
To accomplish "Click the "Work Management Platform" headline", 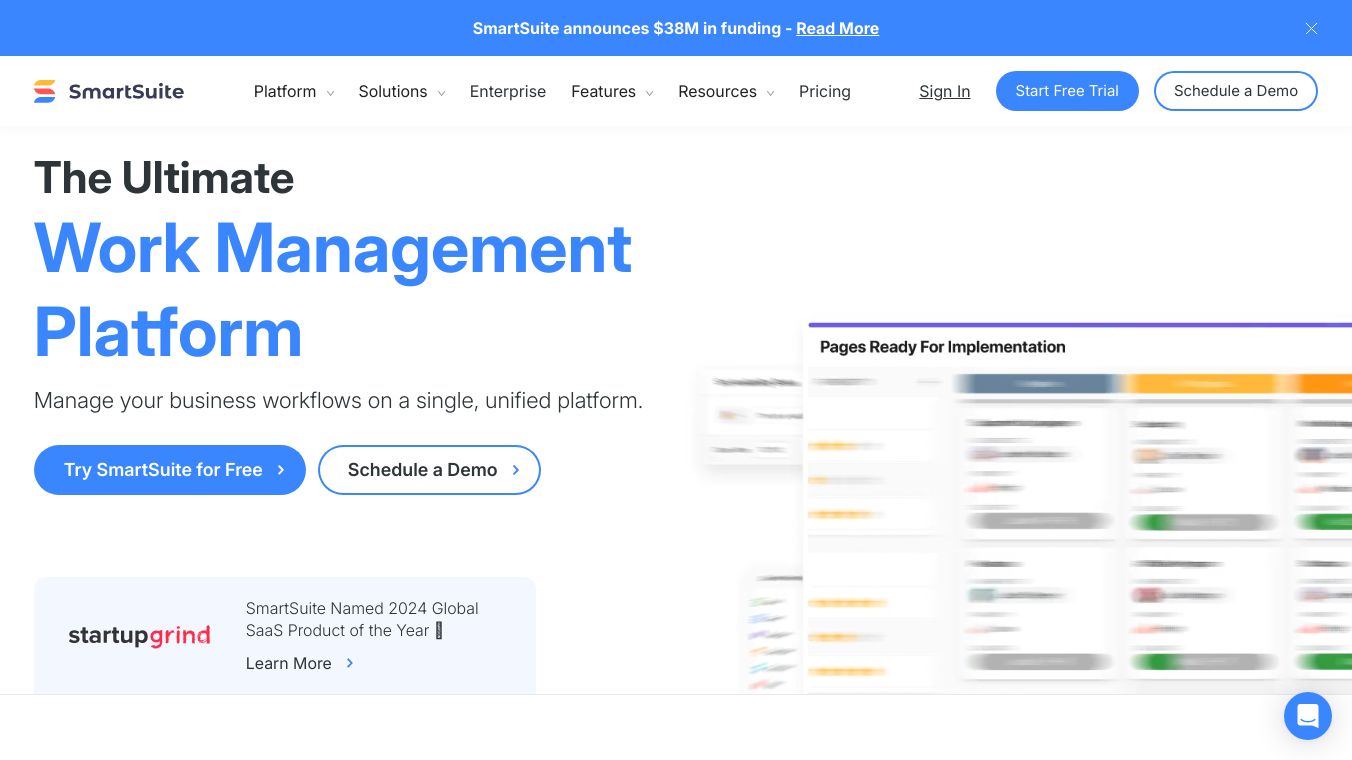I will [x=333, y=290].
